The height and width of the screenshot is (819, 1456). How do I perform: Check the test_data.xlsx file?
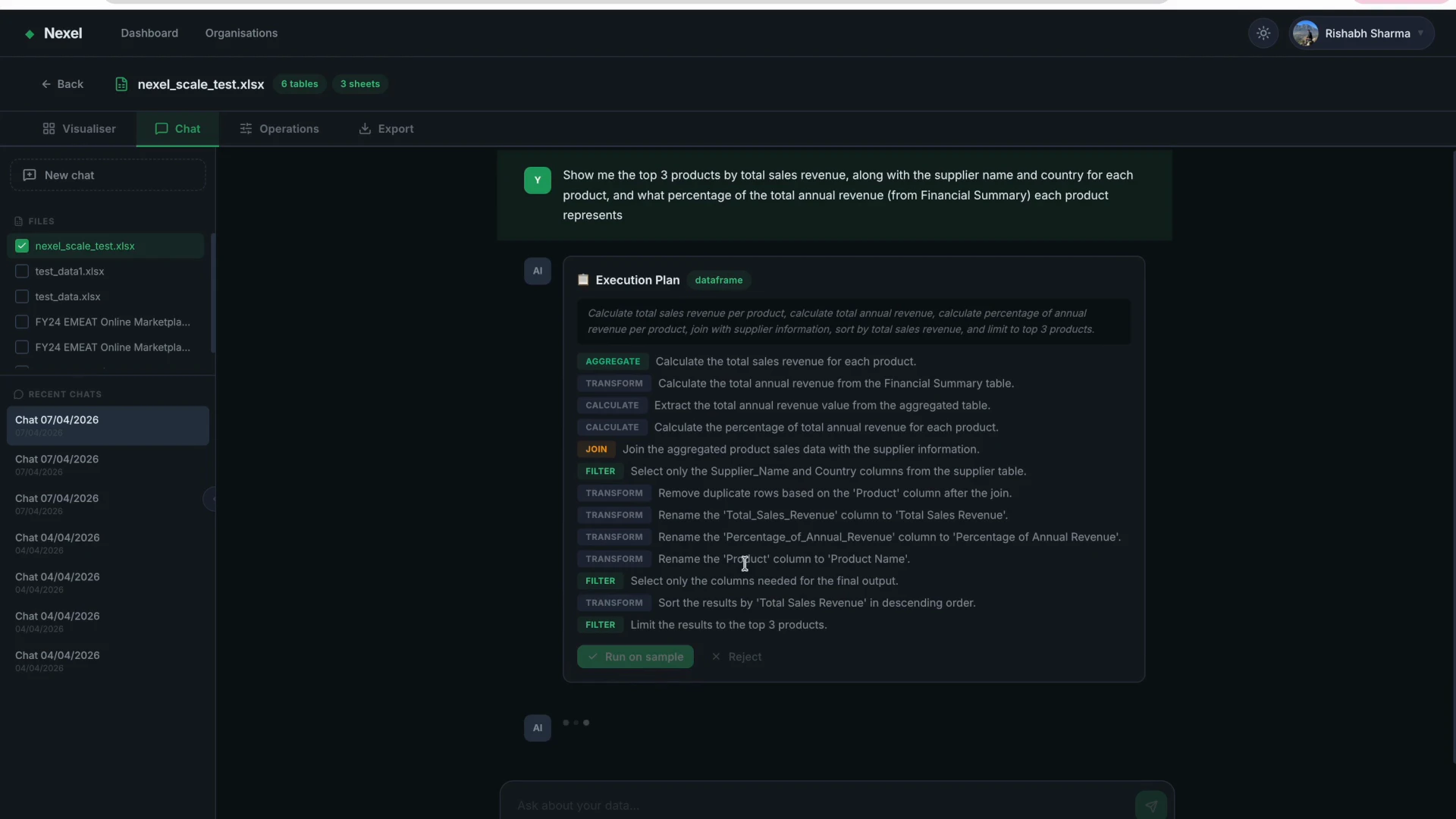21,296
